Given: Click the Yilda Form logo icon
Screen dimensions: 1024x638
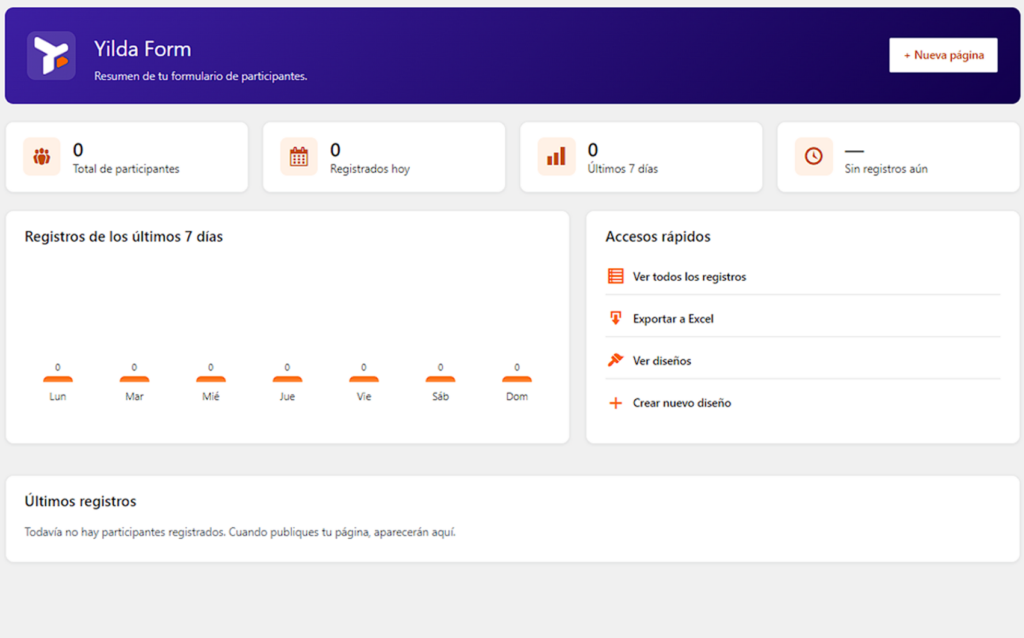Looking at the screenshot, I should 51,56.
